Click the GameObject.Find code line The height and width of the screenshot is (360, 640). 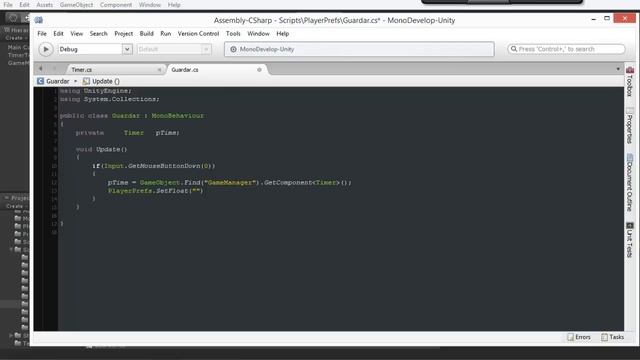pos(229,182)
